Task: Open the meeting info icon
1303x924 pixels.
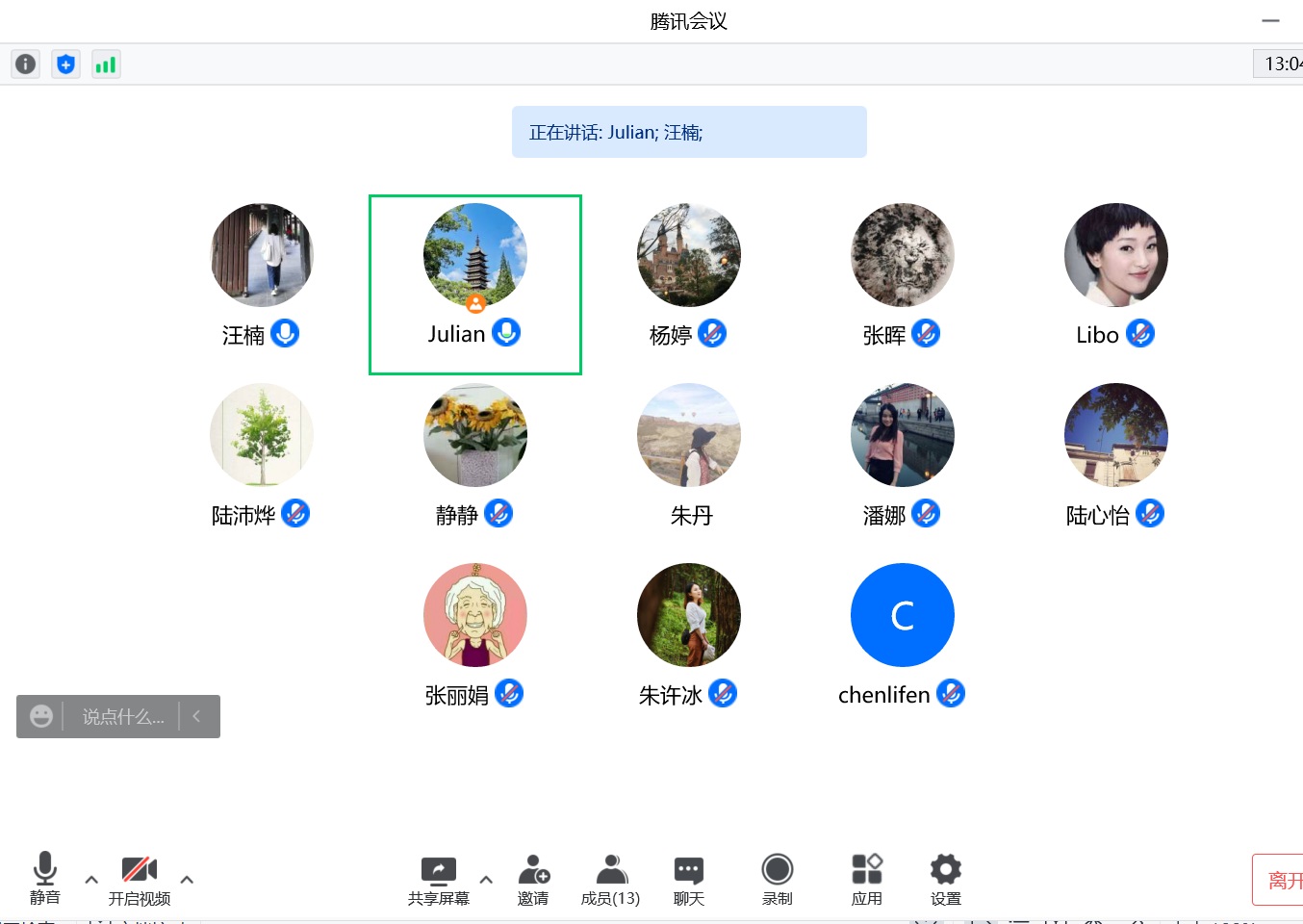Action: 26,64
